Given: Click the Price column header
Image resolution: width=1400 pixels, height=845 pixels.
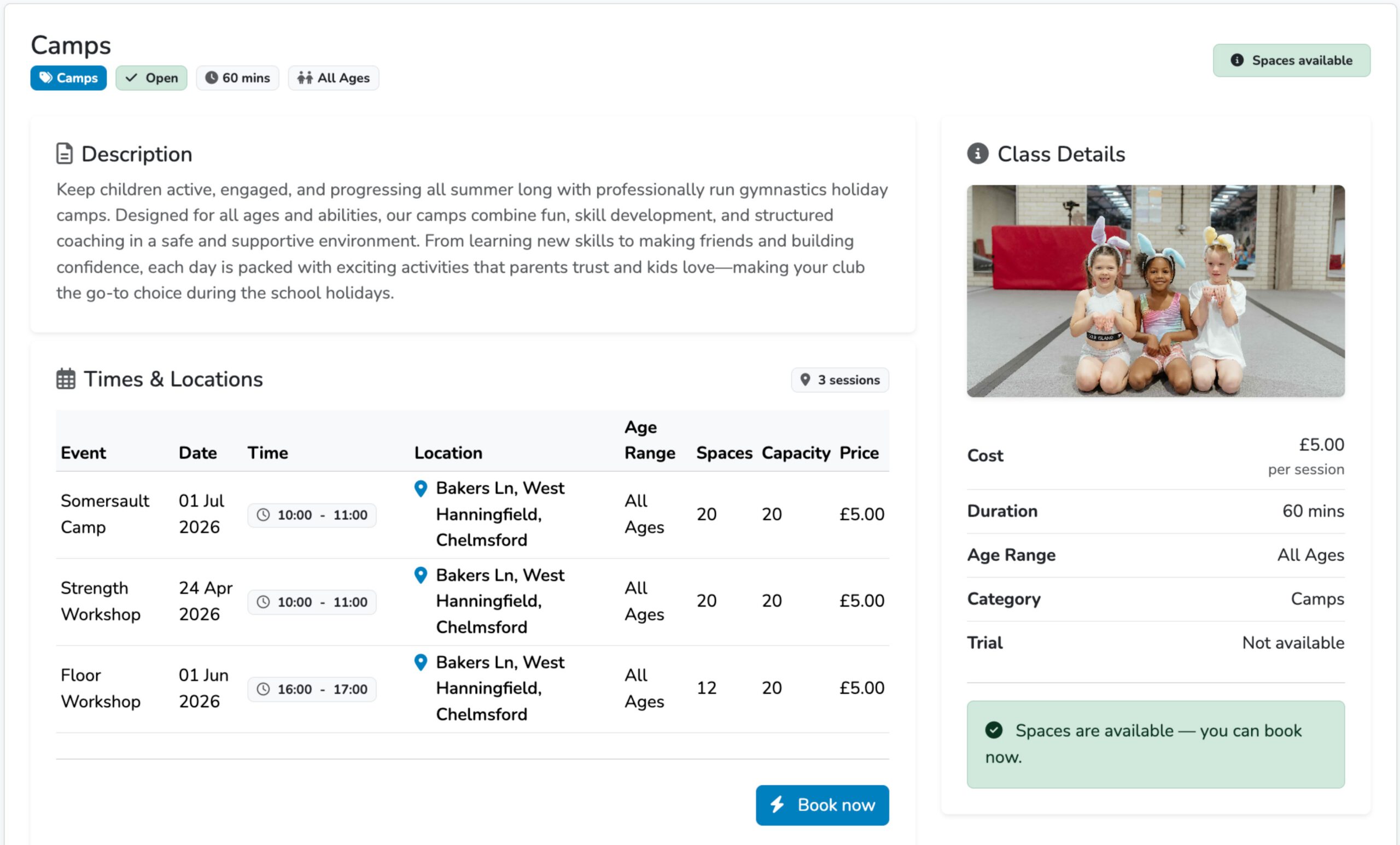Looking at the screenshot, I should 859,453.
